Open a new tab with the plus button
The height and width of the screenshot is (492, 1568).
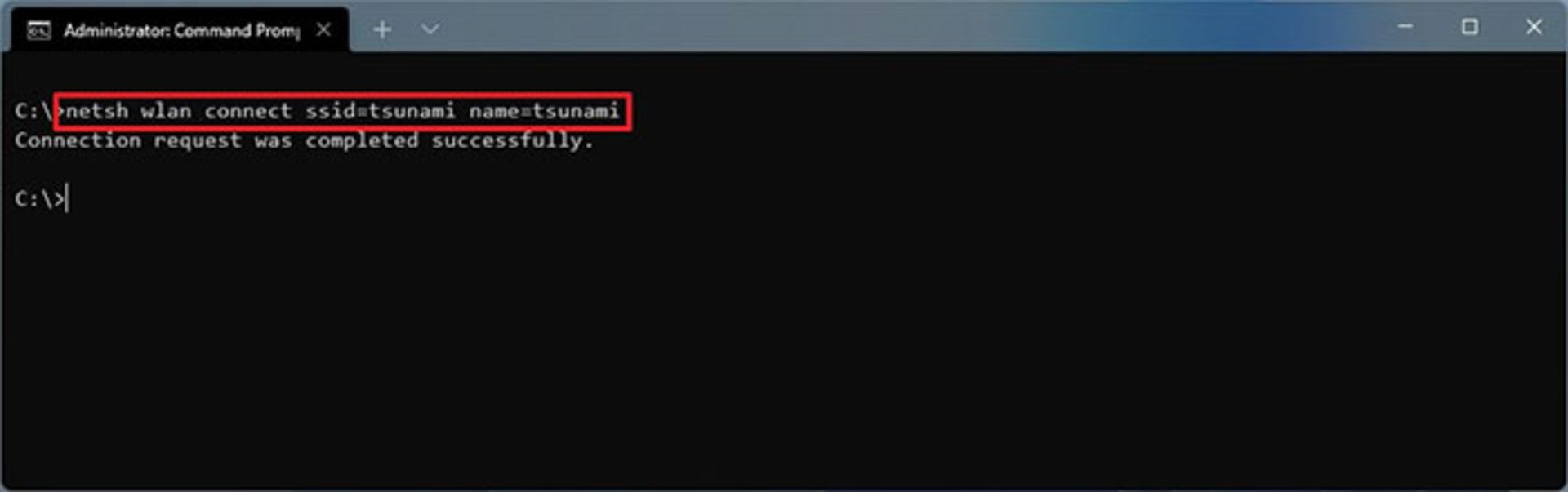tap(382, 29)
